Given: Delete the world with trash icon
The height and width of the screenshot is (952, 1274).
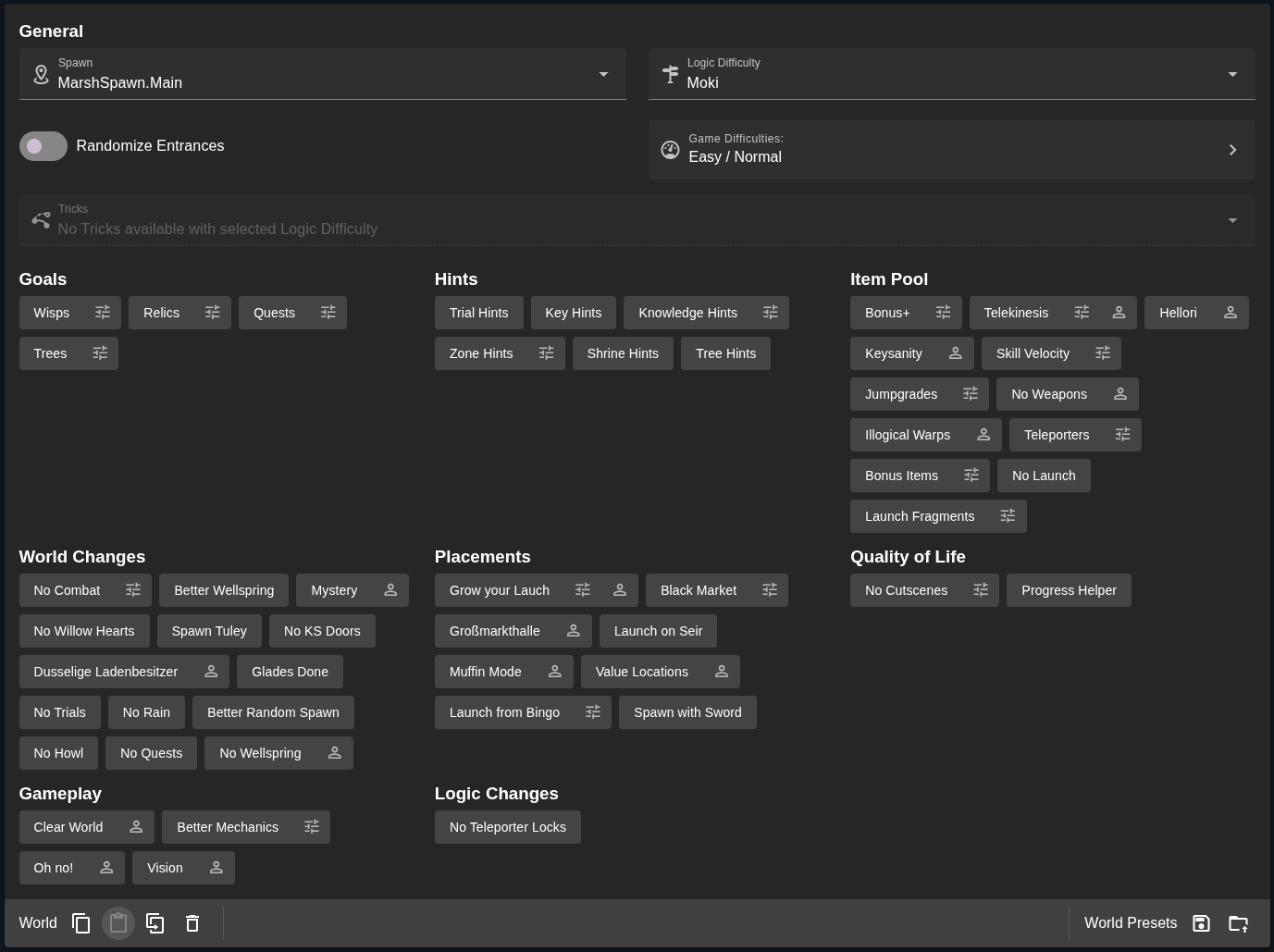Looking at the screenshot, I should click(192, 923).
